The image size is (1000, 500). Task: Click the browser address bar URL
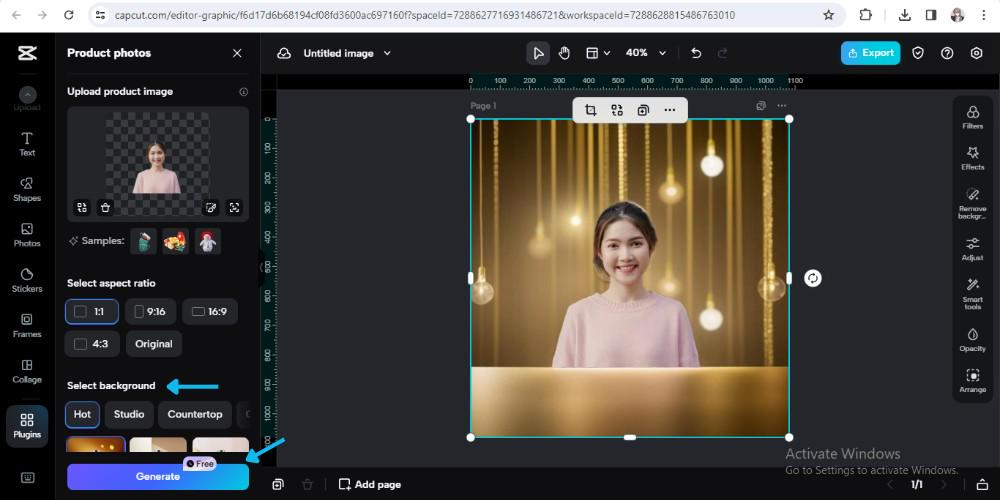425,15
